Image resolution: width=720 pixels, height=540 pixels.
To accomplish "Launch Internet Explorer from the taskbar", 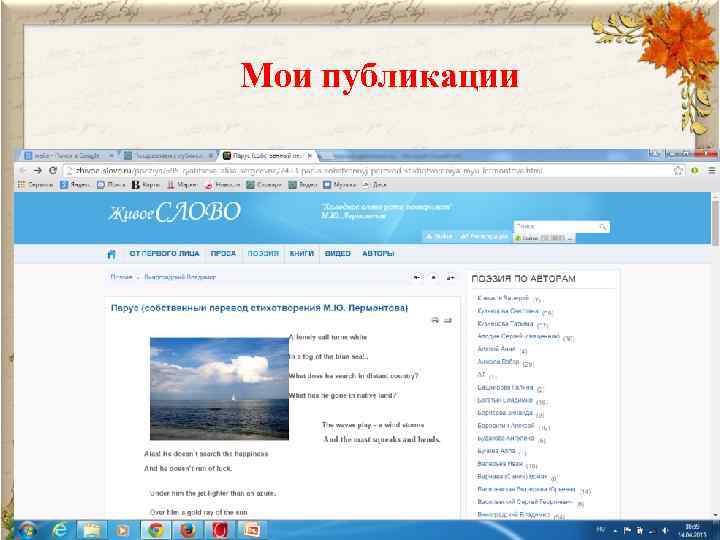I will (x=60, y=530).
